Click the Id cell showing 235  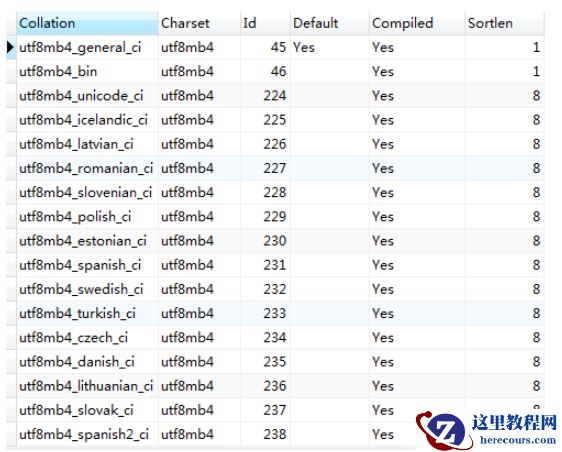[265, 362]
